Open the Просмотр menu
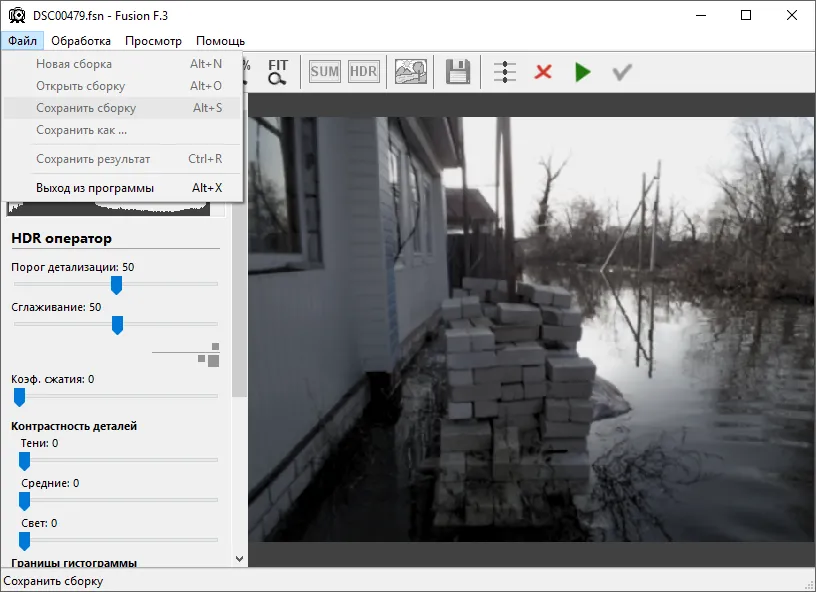Screen dimensions: 816x592 click(154, 41)
